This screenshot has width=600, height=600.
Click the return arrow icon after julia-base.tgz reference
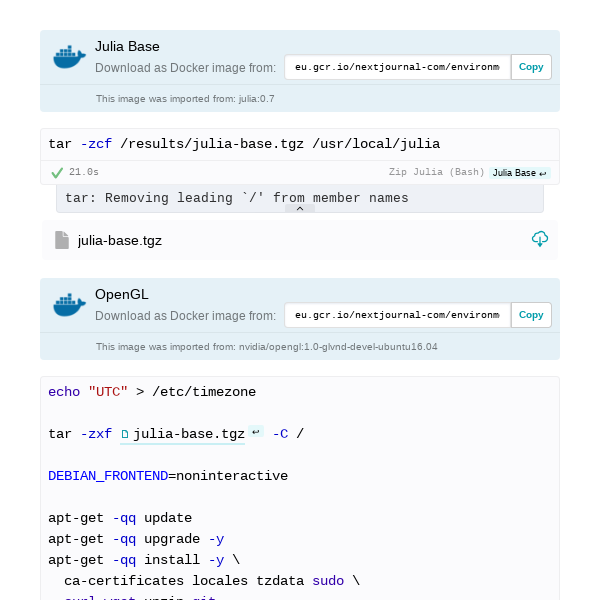[256, 432]
